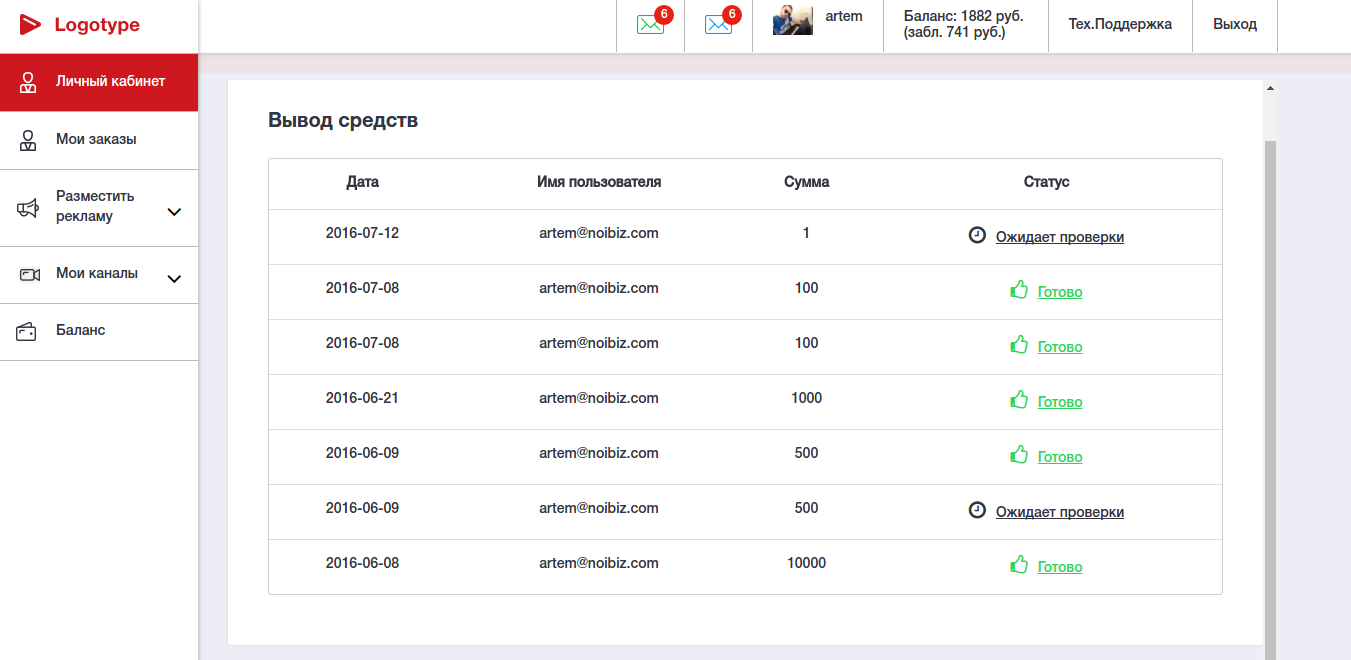Click the Статус column header
The image size is (1351, 660).
click(1047, 182)
